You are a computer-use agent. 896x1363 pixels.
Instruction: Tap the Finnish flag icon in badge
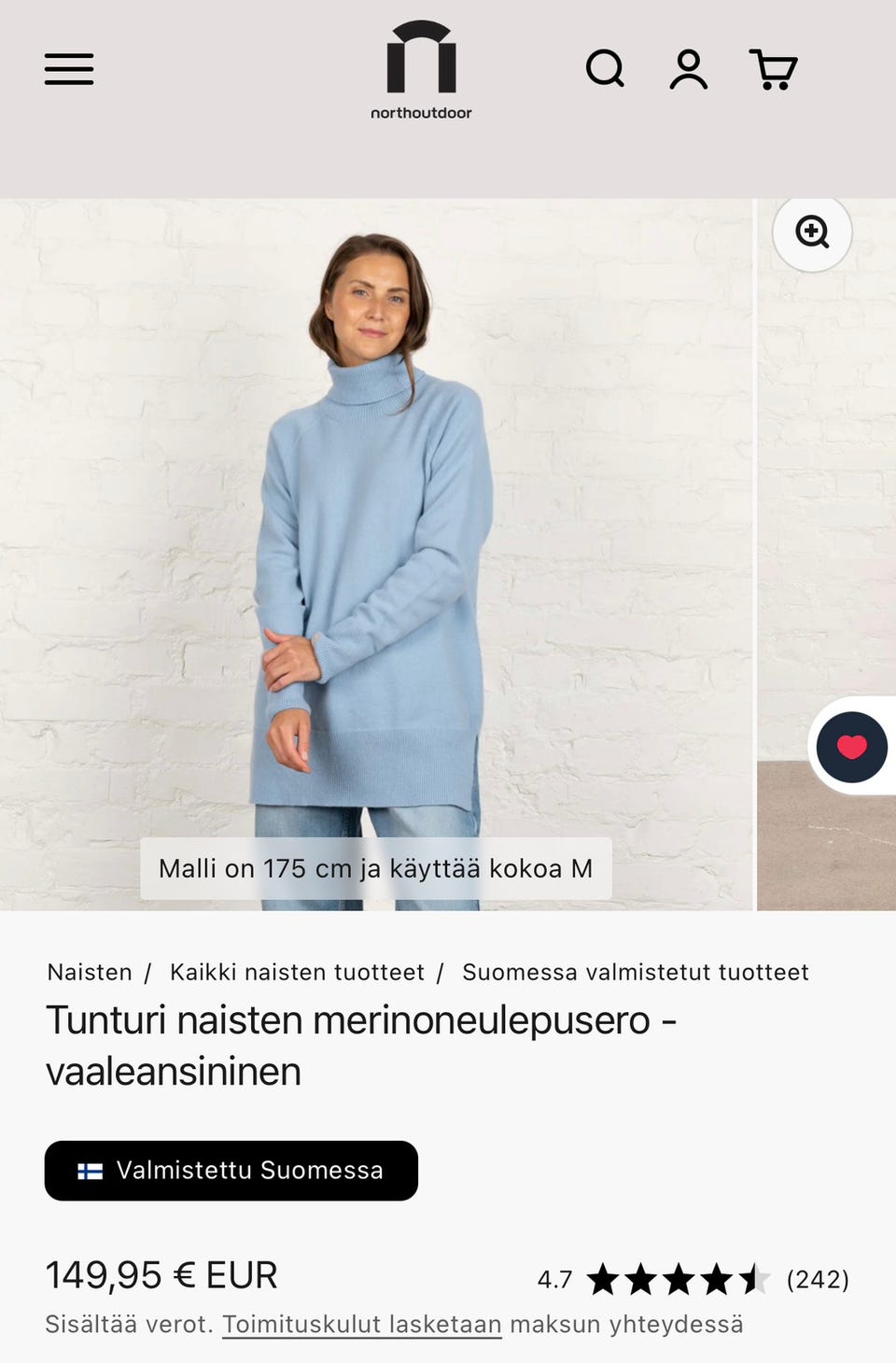pos(91,1171)
